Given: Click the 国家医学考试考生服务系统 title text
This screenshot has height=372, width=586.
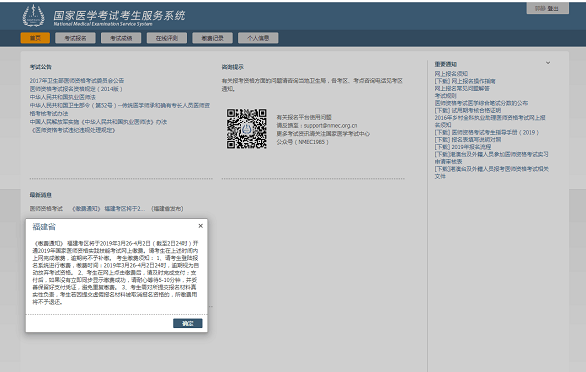Looking at the screenshot, I should tap(119, 15).
